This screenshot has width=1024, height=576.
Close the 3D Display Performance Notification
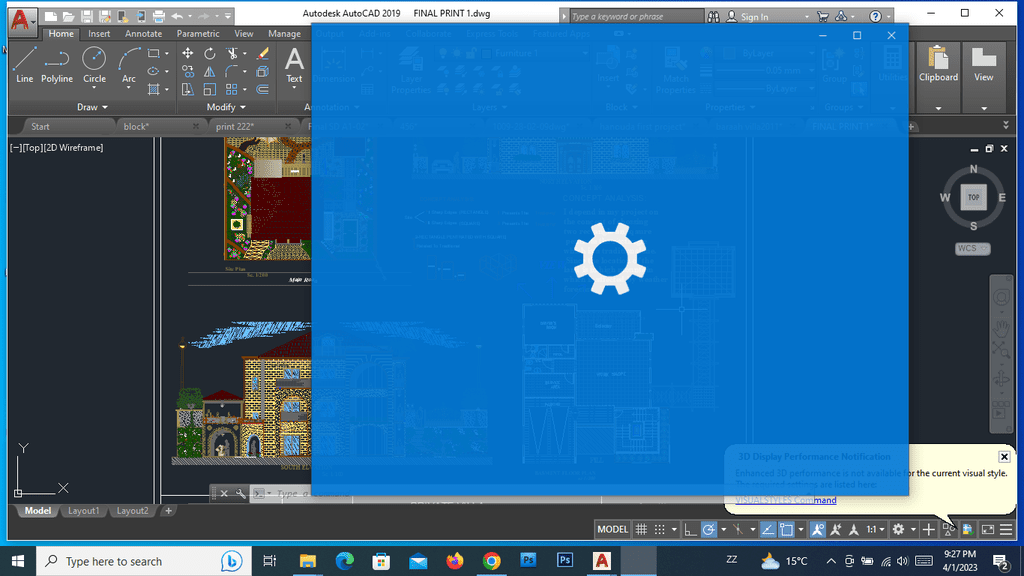coord(1004,456)
